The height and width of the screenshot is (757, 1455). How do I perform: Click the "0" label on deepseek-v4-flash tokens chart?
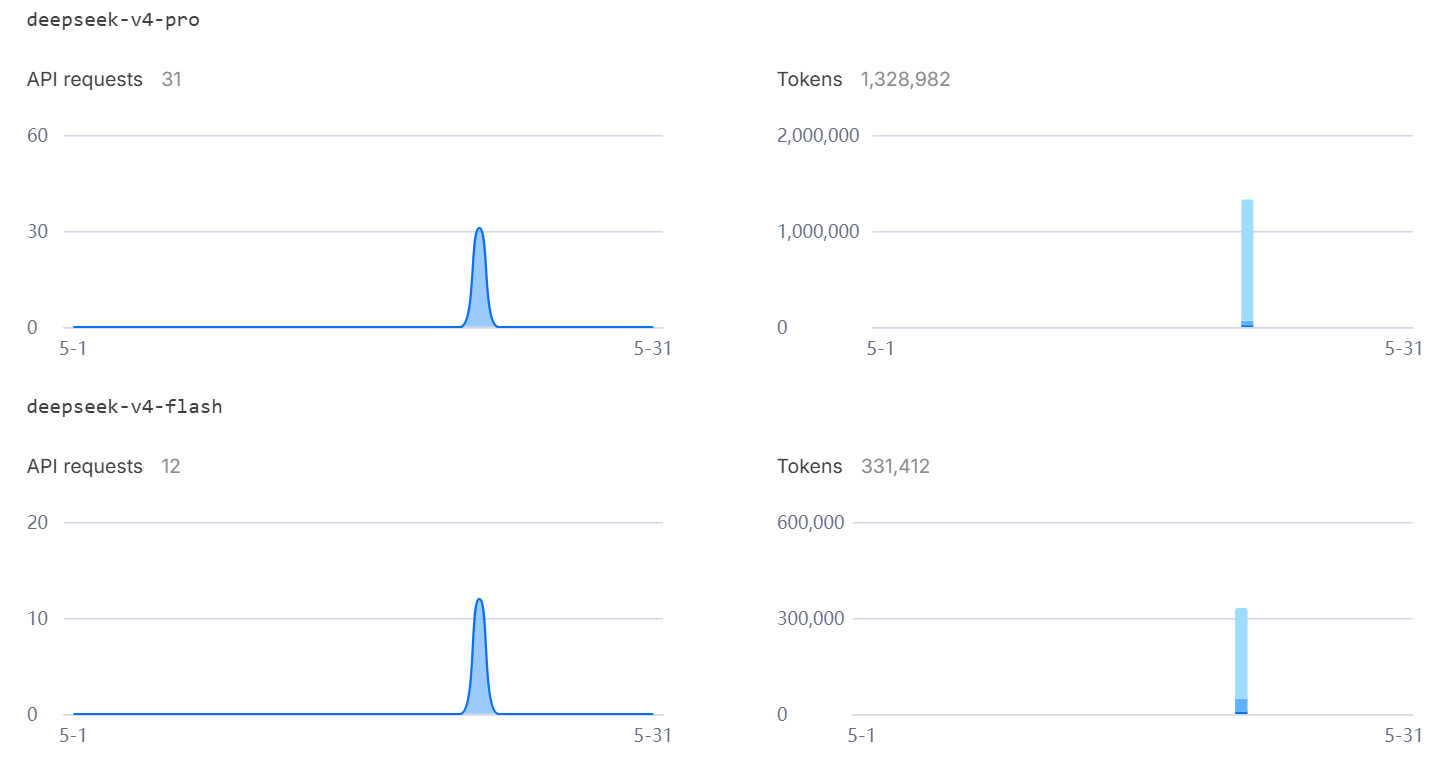pyautogui.click(x=783, y=714)
